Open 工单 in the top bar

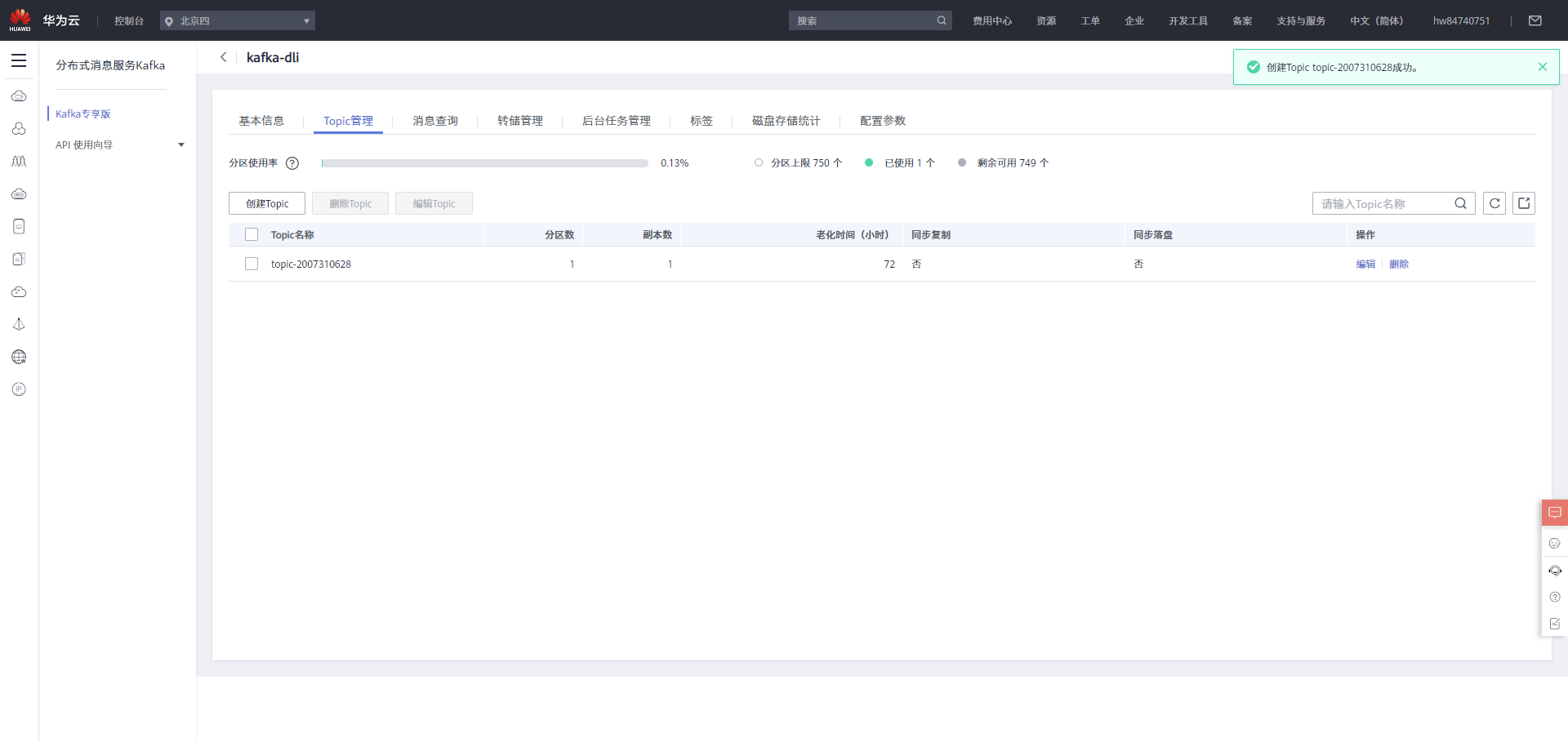[1090, 20]
